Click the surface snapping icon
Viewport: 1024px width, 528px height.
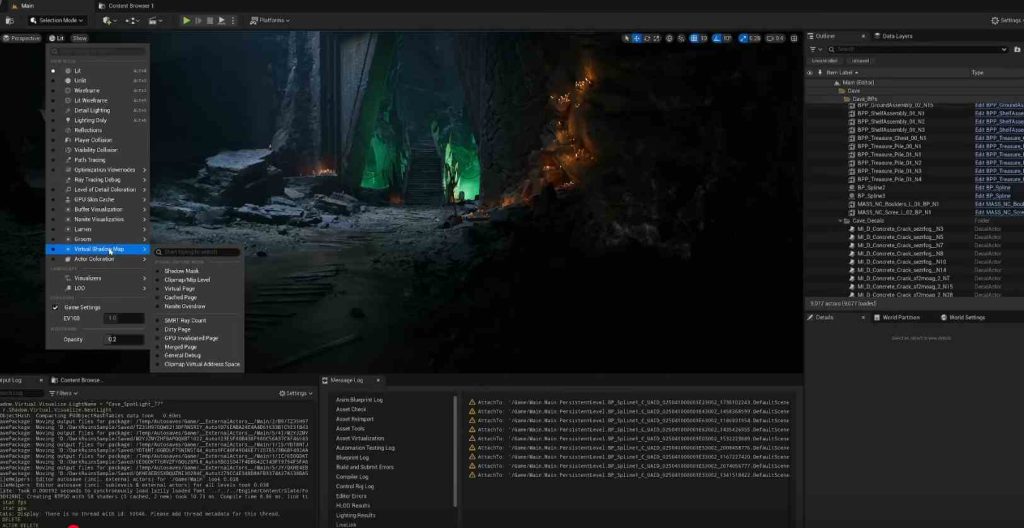(x=681, y=39)
